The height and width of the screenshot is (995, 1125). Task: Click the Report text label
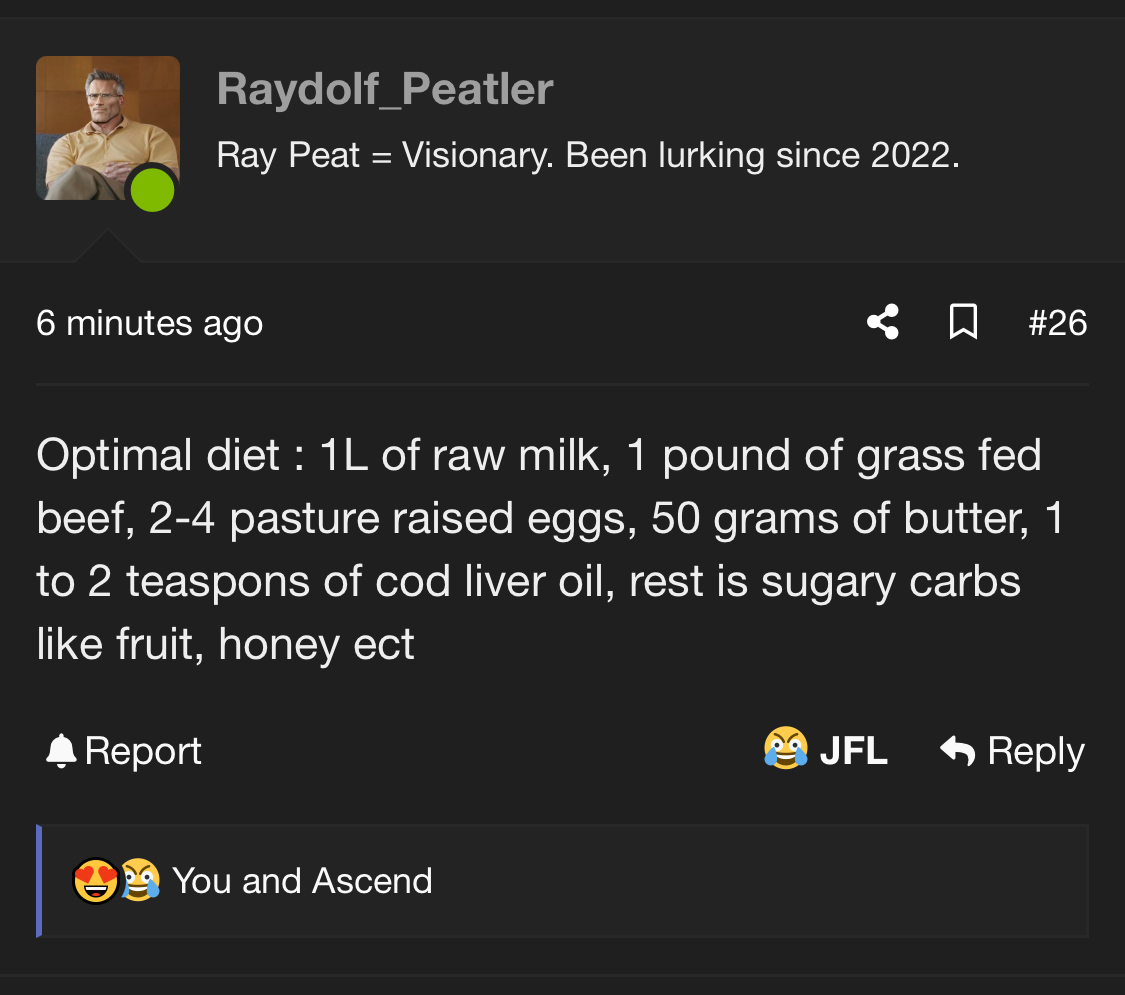pyautogui.click(x=143, y=751)
